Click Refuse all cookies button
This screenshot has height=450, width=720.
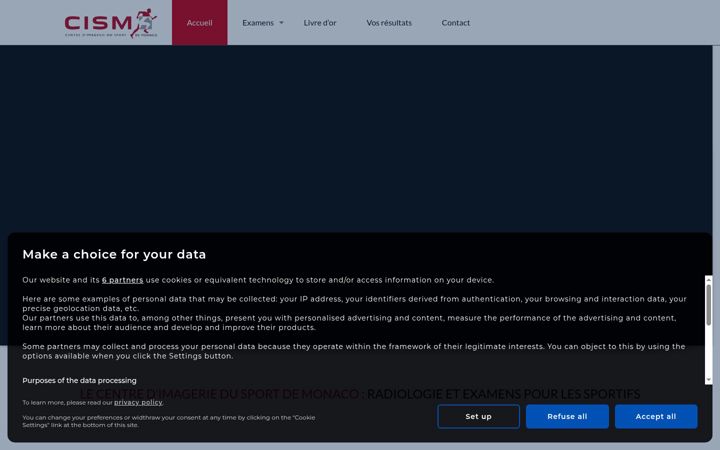click(x=567, y=416)
